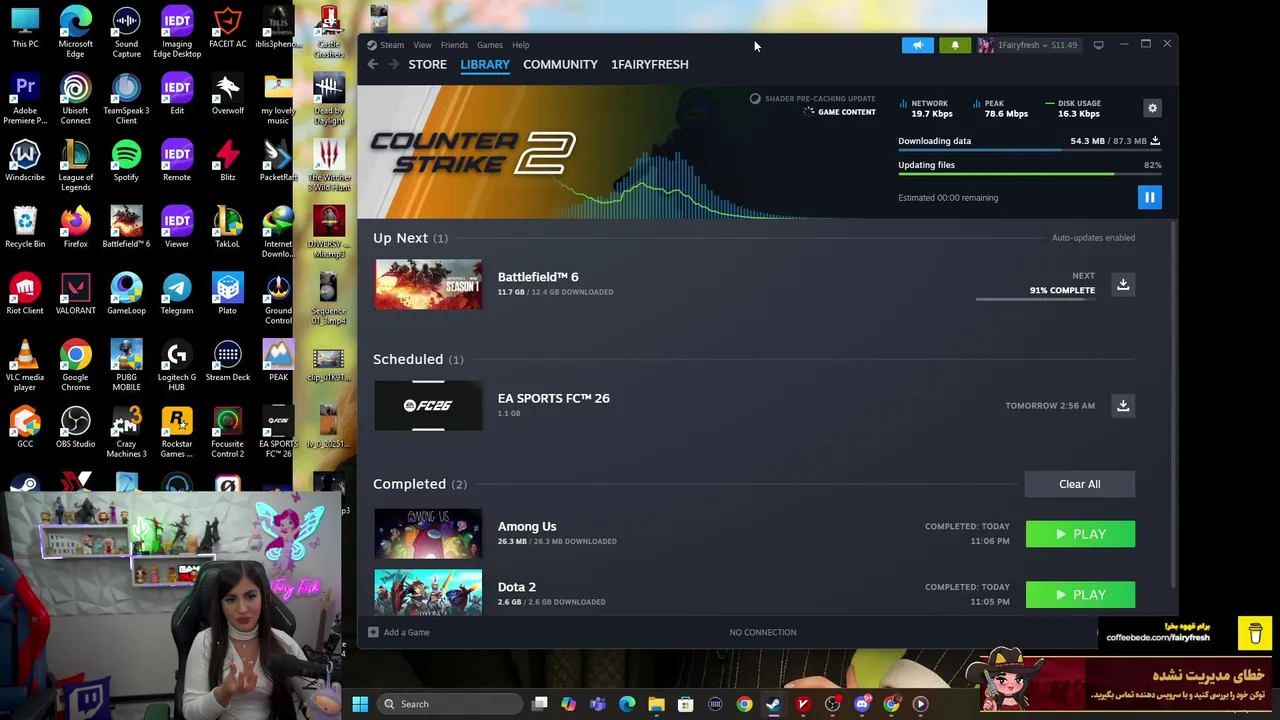Open the Friends menu
The width and height of the screenshot is (1280, 720).
(x=454, y=45)
